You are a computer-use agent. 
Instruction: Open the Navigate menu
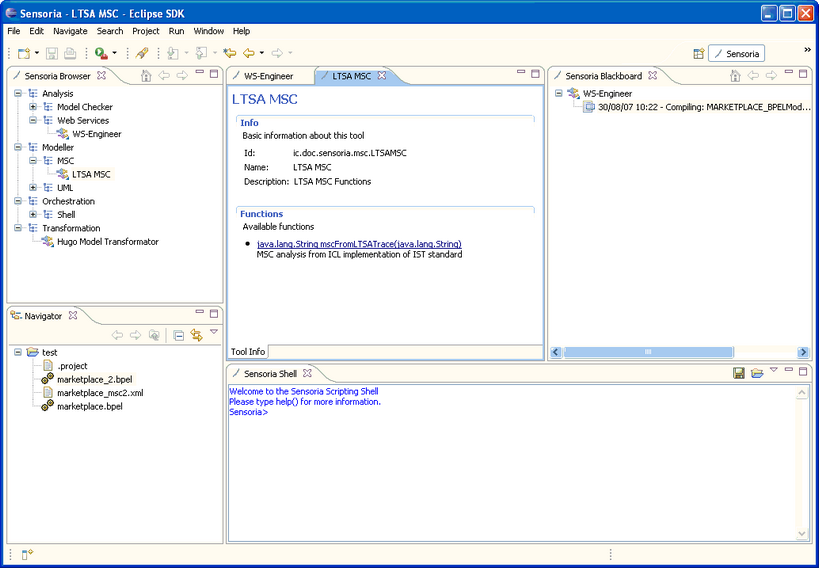click(70, 31)
